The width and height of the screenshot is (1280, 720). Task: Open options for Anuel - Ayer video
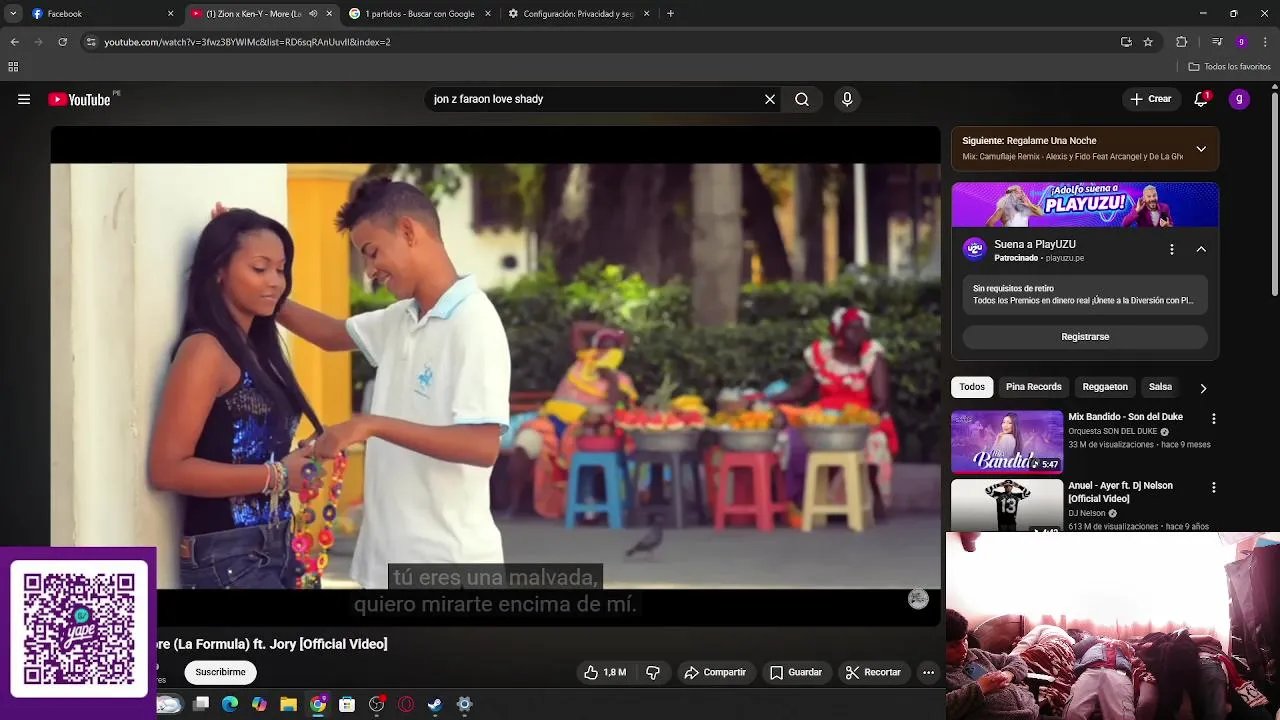1214,488
